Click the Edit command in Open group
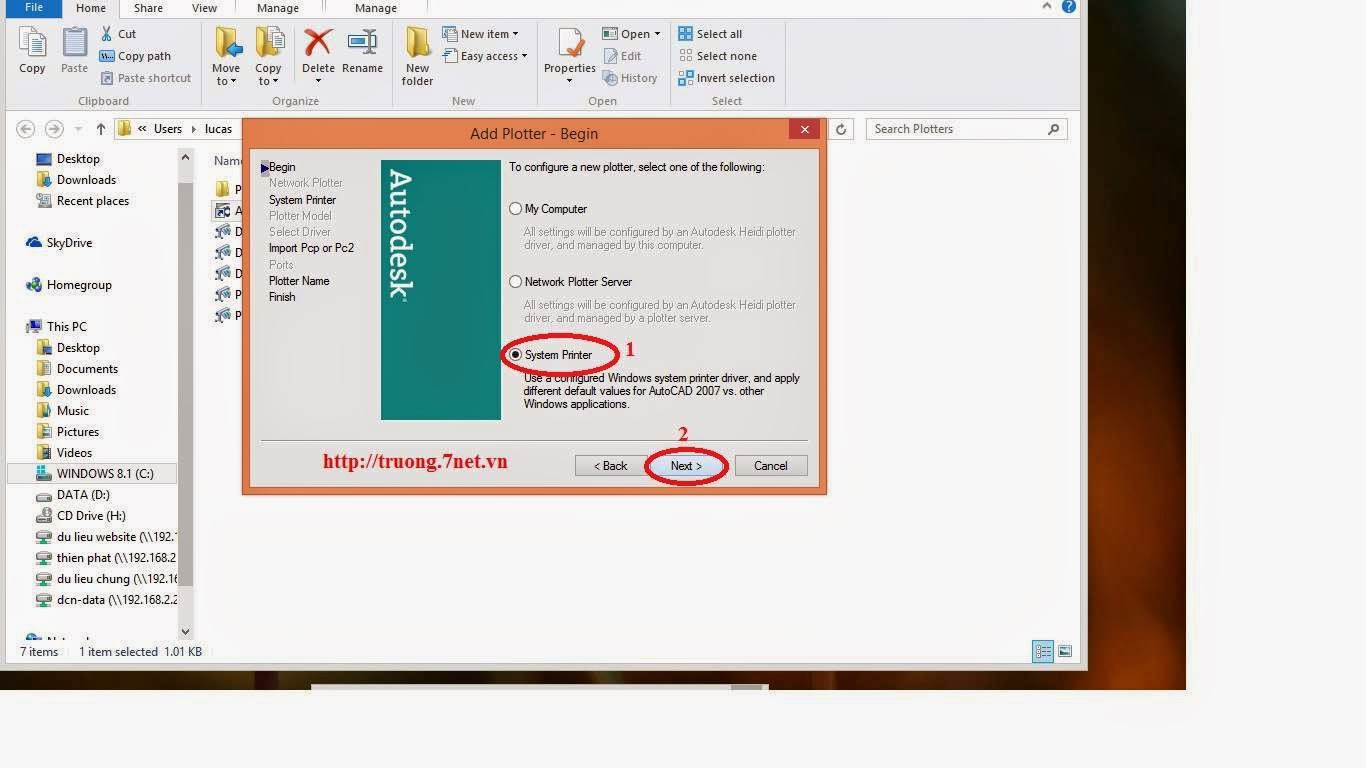Image resolution: width=1366 pixels, height=768 pixels. 622,56
